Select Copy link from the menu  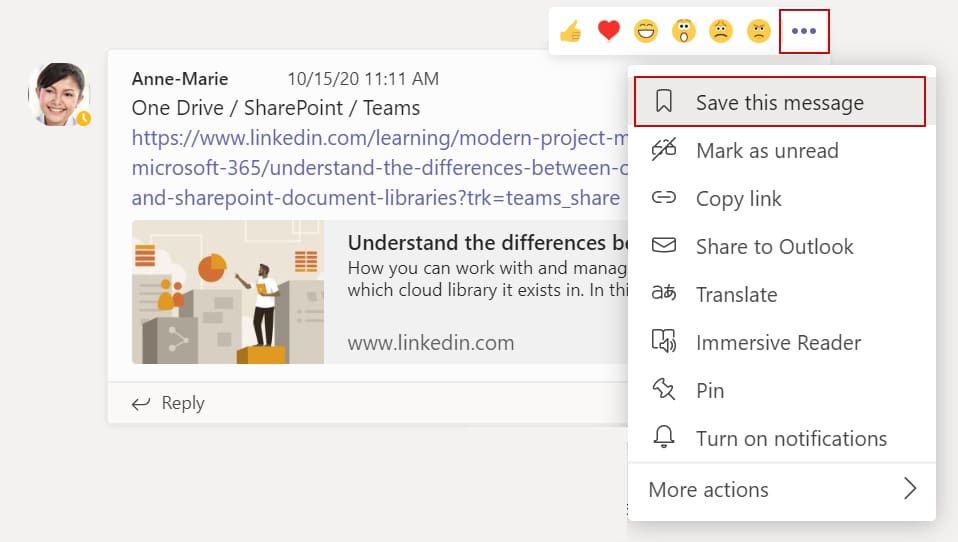pos(781,198)
